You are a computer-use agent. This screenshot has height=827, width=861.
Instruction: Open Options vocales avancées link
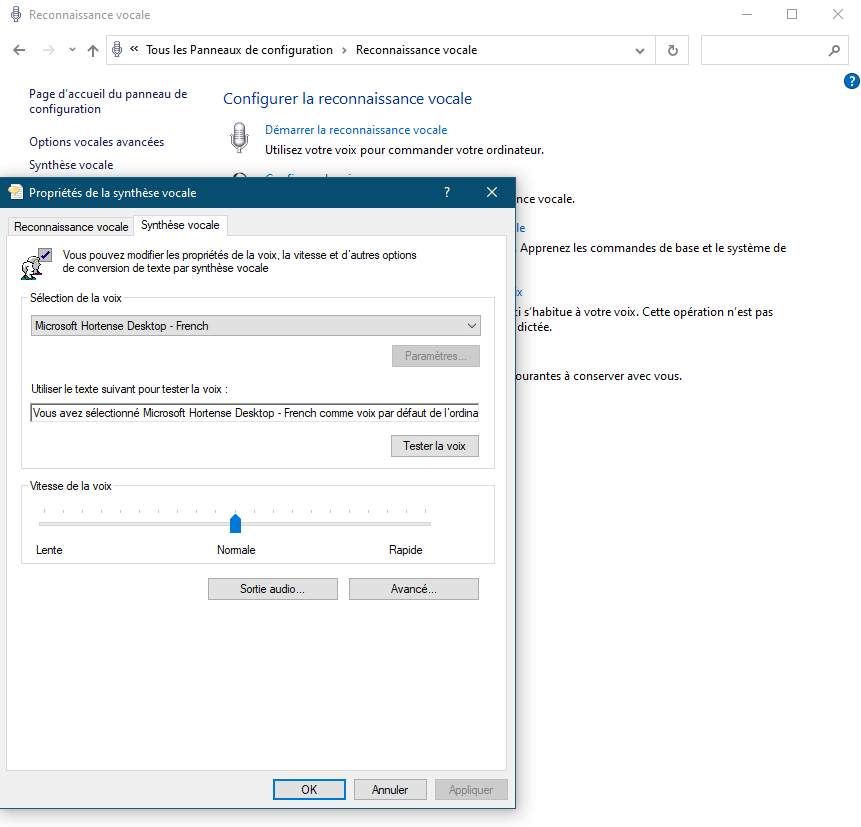97,142
